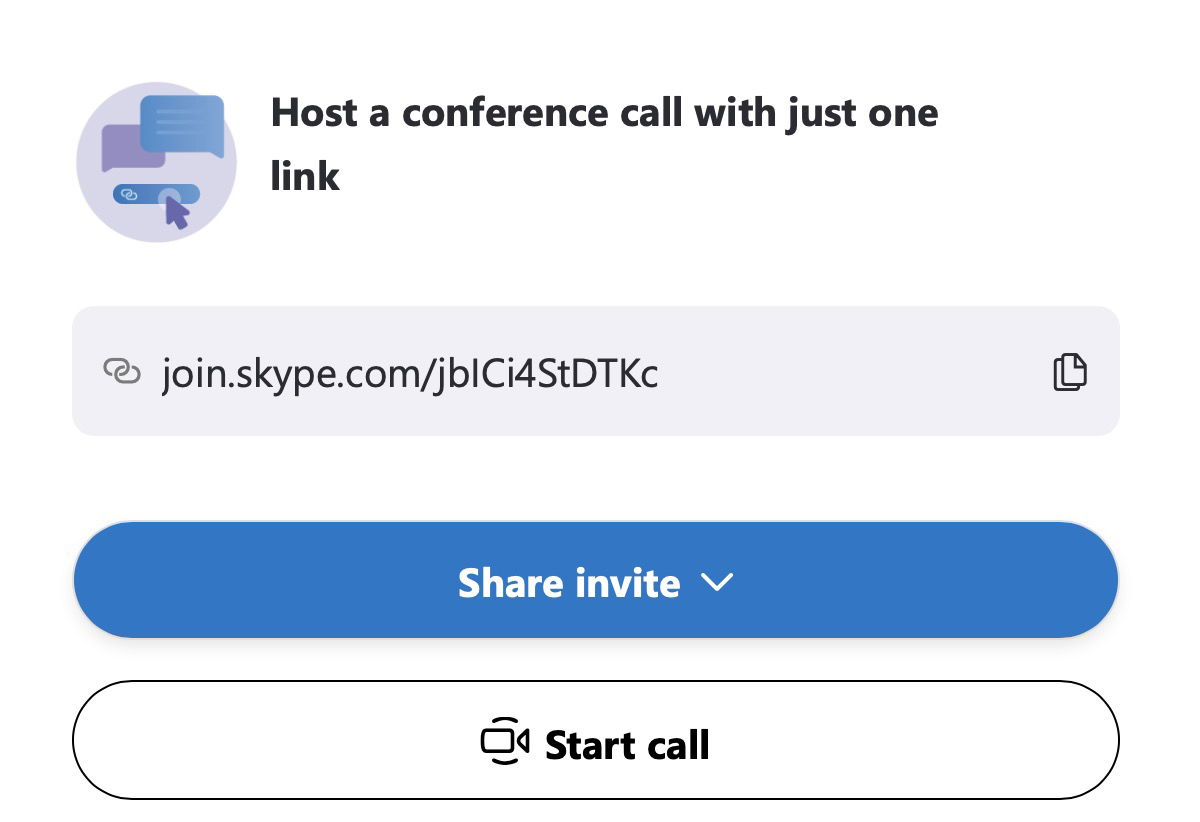Copy the Skype meeting link with the copy icon
Image resolution: width=1200 pixels, height=822 pixels.
pos(1070,372)
